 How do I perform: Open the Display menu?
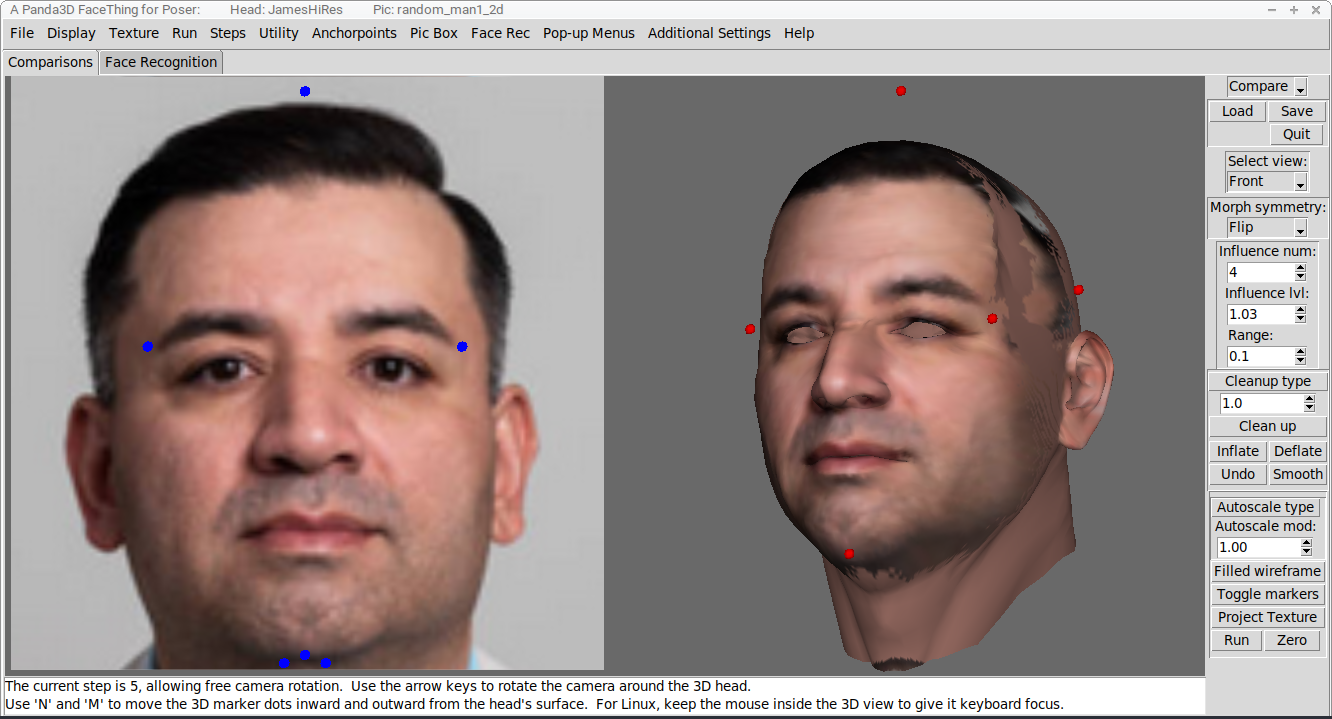click(x=72, y=33)
